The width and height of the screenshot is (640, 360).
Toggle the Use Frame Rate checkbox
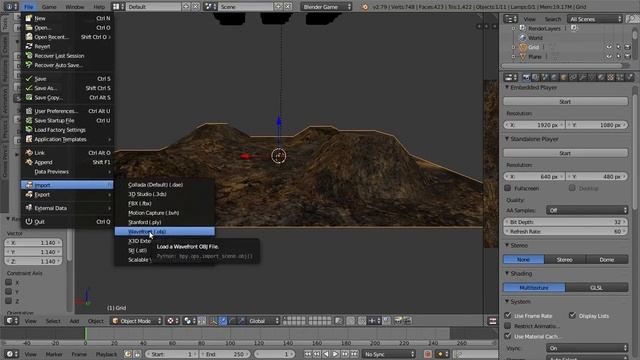point(508,316)
